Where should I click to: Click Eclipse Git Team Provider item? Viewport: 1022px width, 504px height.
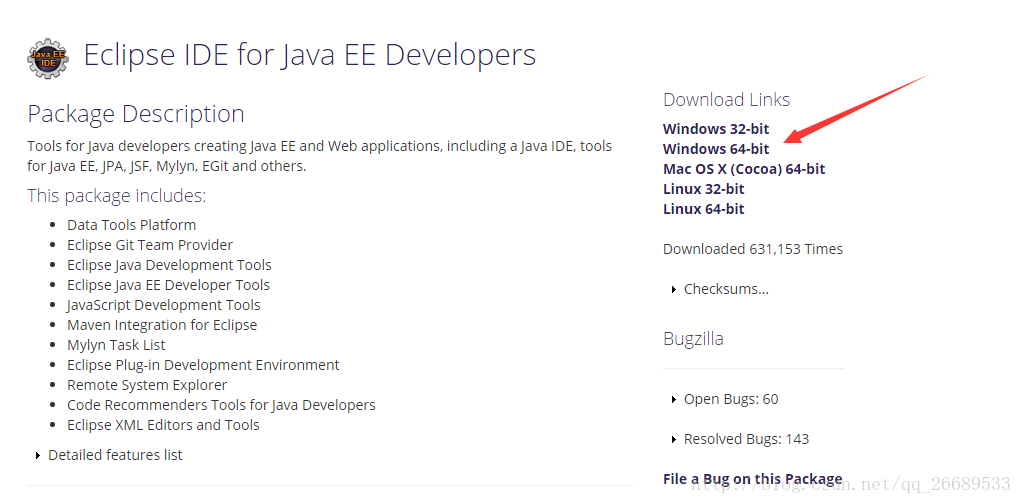pos(150,245)
